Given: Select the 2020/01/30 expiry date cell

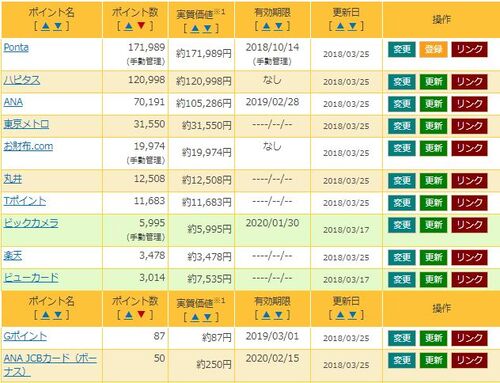Looking at the screenshot, I should (x=272, y=230).
